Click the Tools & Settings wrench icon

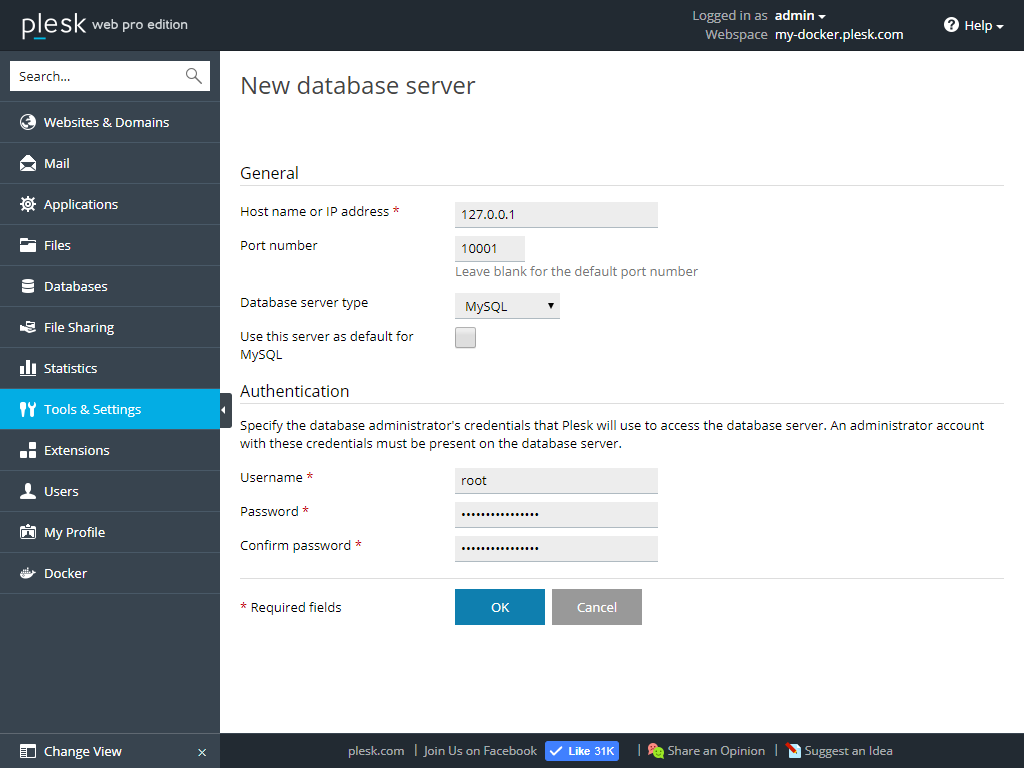pos(27,409)
